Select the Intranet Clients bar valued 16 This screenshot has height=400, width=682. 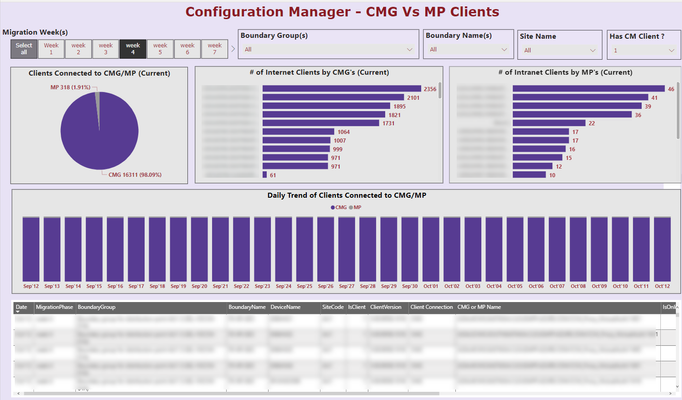(539, 149)
